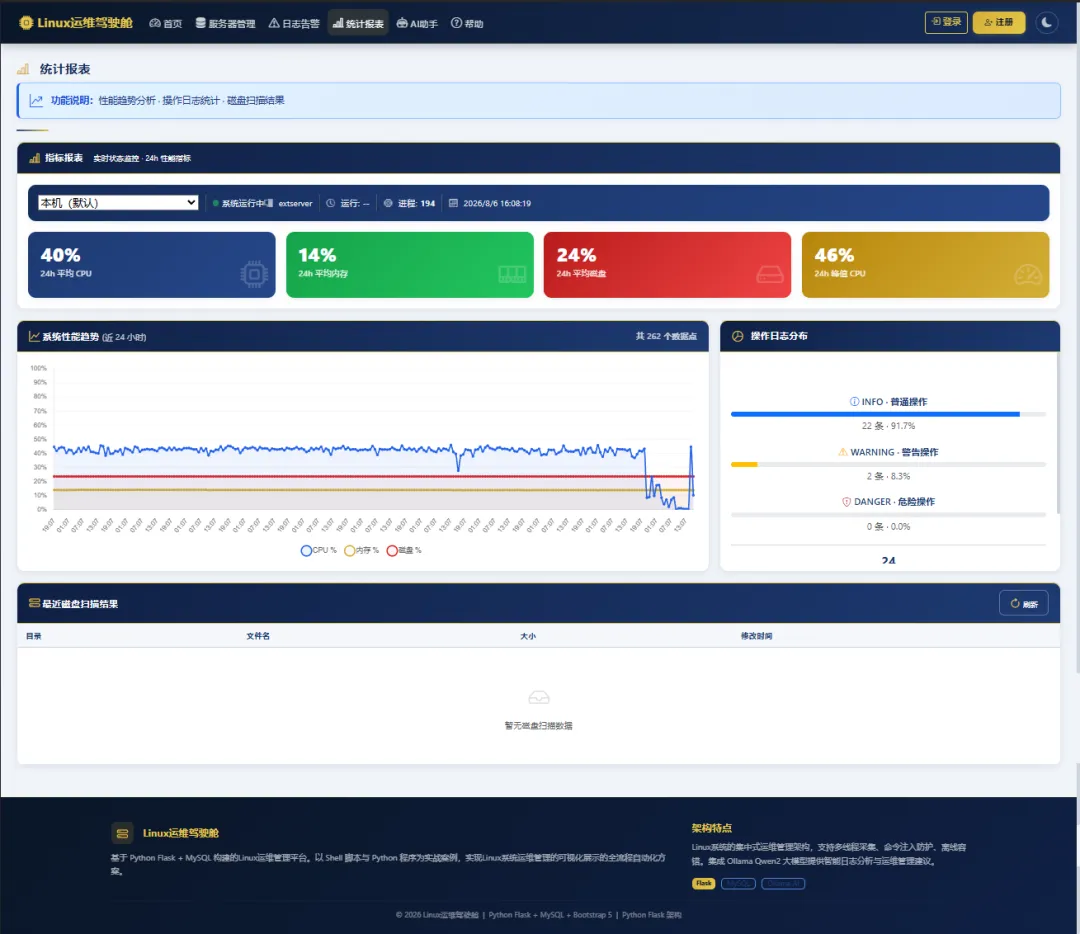Click the green 系统运行中 status dot

(216, 203)
